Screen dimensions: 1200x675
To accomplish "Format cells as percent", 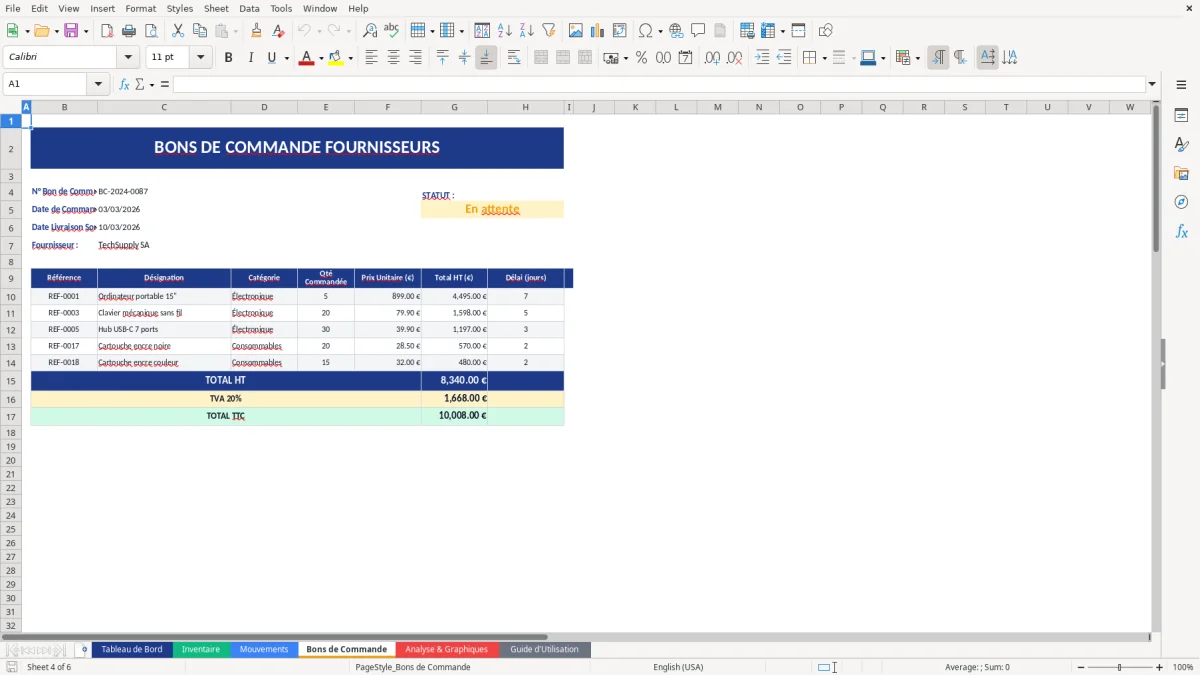I will pyautogui.click(x=641, y=57).
